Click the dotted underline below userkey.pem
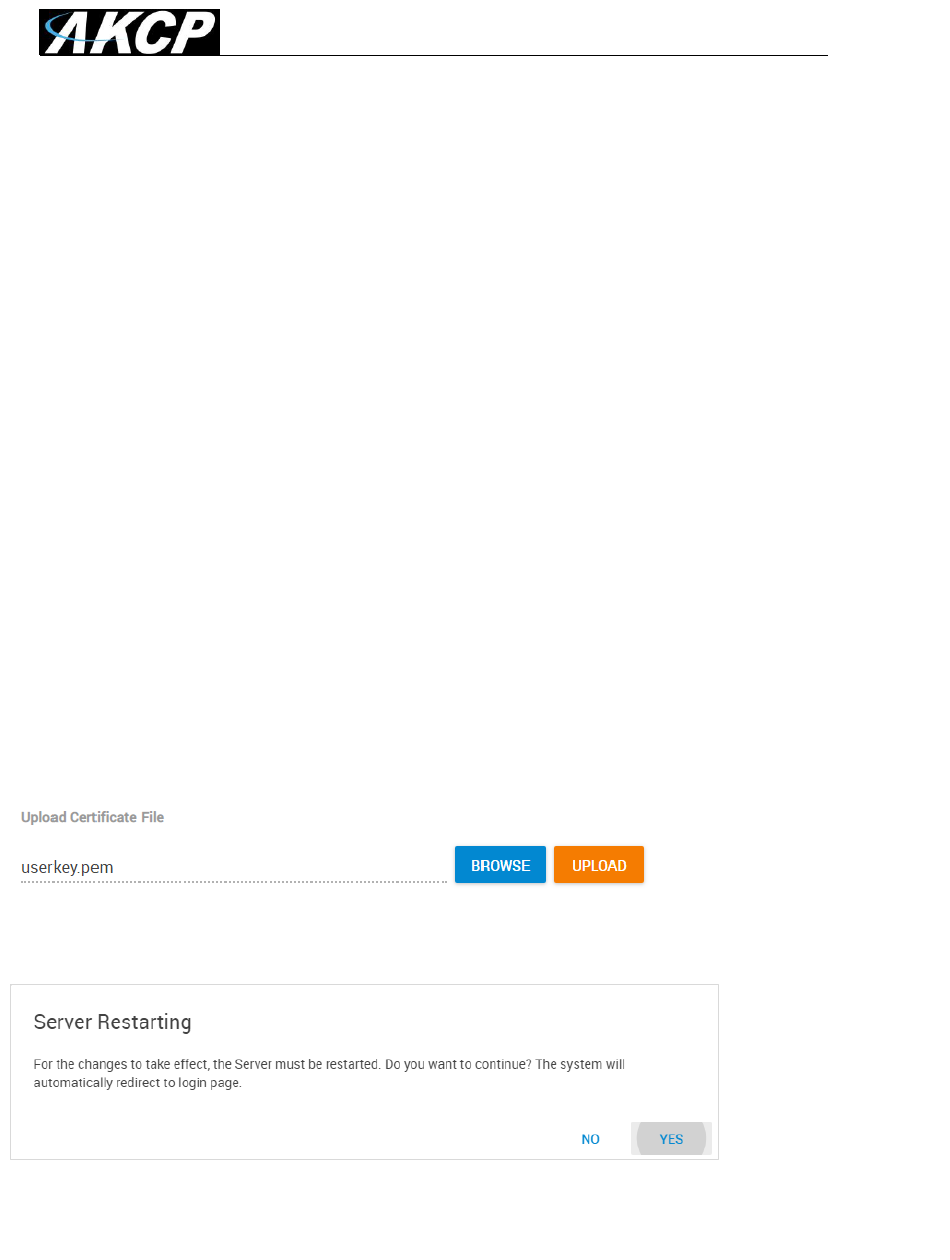This screenshot has width=950, height=1260. (x=234, y=882)
